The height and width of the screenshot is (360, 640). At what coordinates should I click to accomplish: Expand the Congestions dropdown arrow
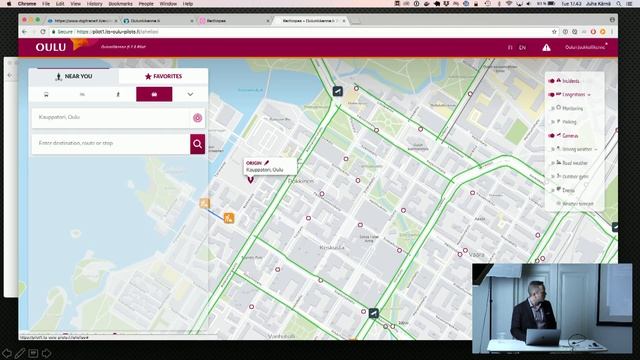pyautogui.click(x=589, y=95)
